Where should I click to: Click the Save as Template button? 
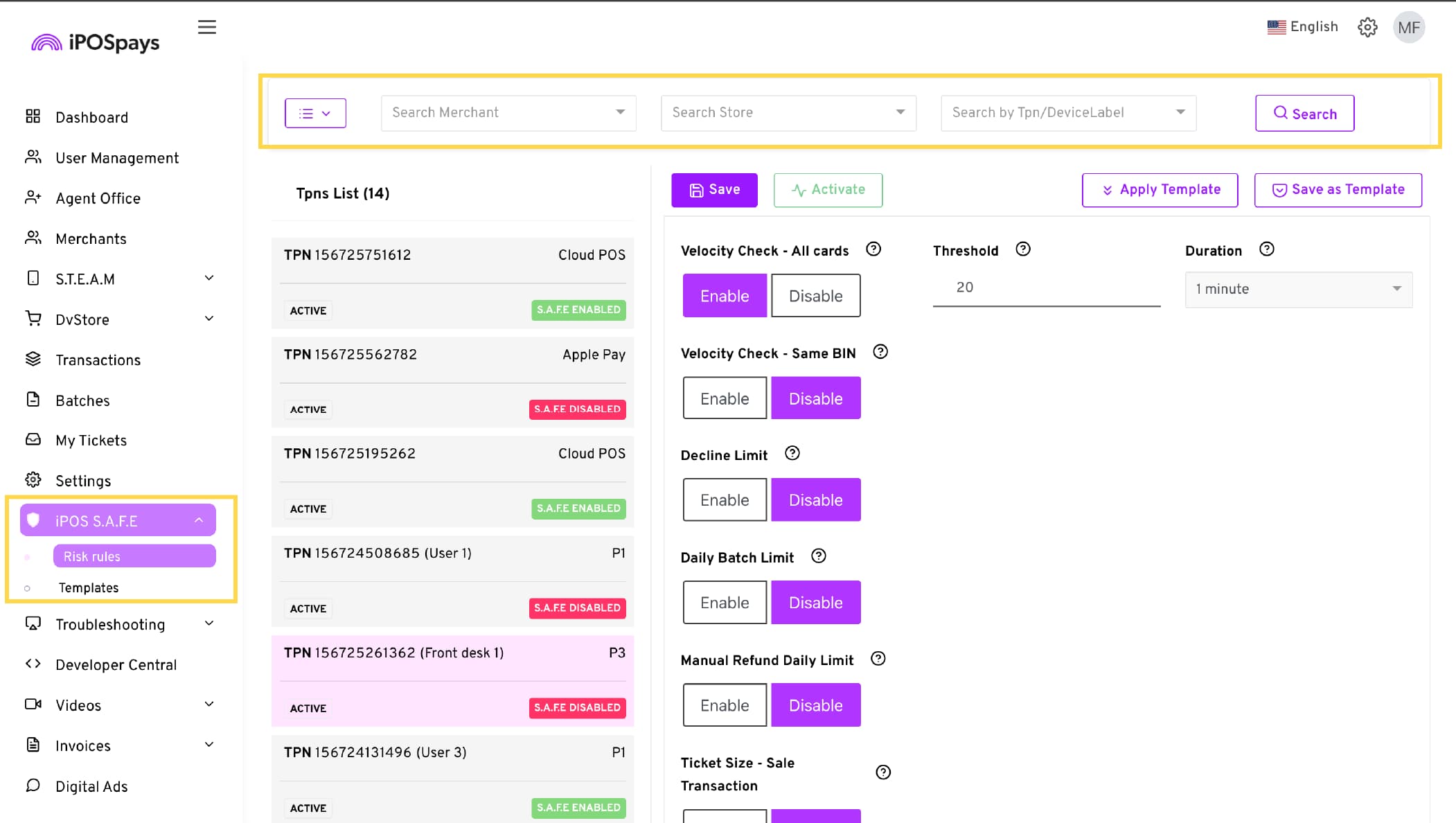point(1338,190)
